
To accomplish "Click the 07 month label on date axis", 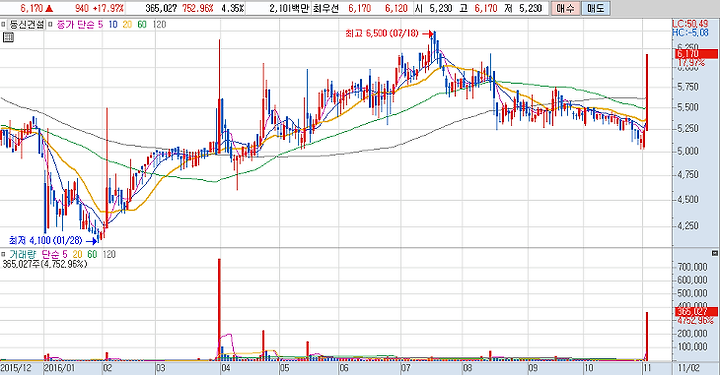I will [405, 368].
